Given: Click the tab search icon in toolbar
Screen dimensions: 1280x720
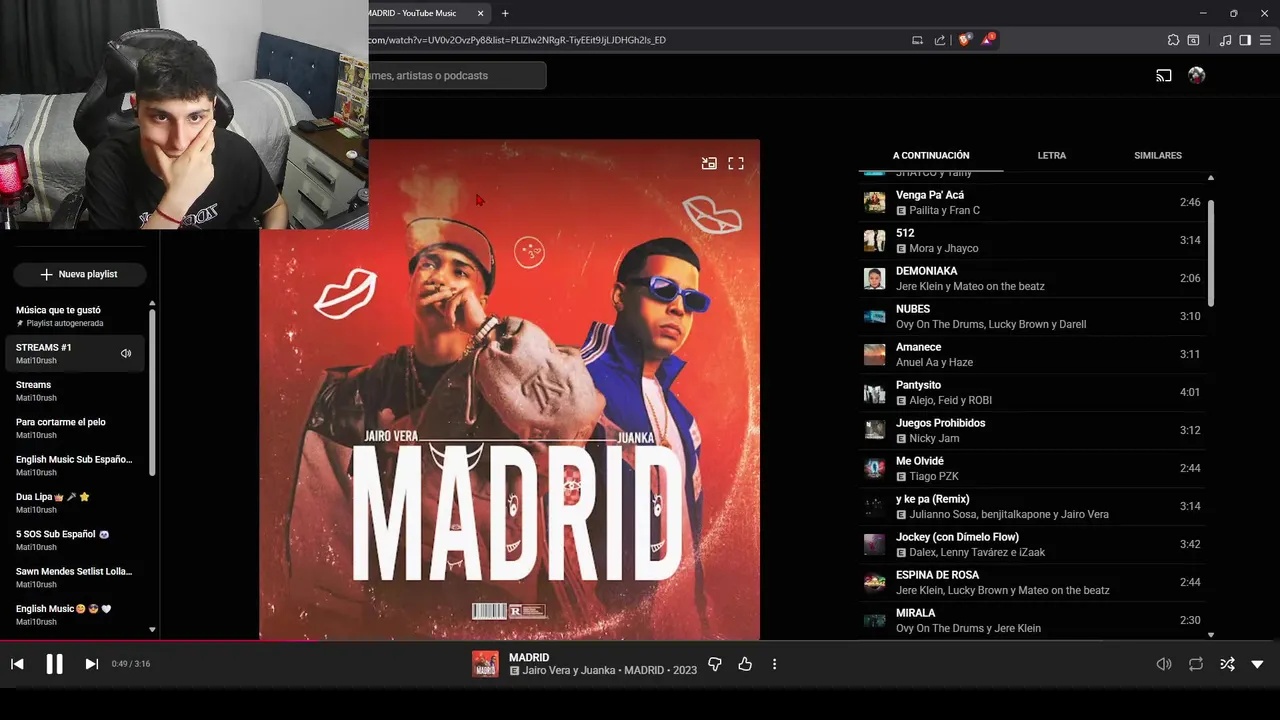Looking at the screenshot, I should 1193,40.
